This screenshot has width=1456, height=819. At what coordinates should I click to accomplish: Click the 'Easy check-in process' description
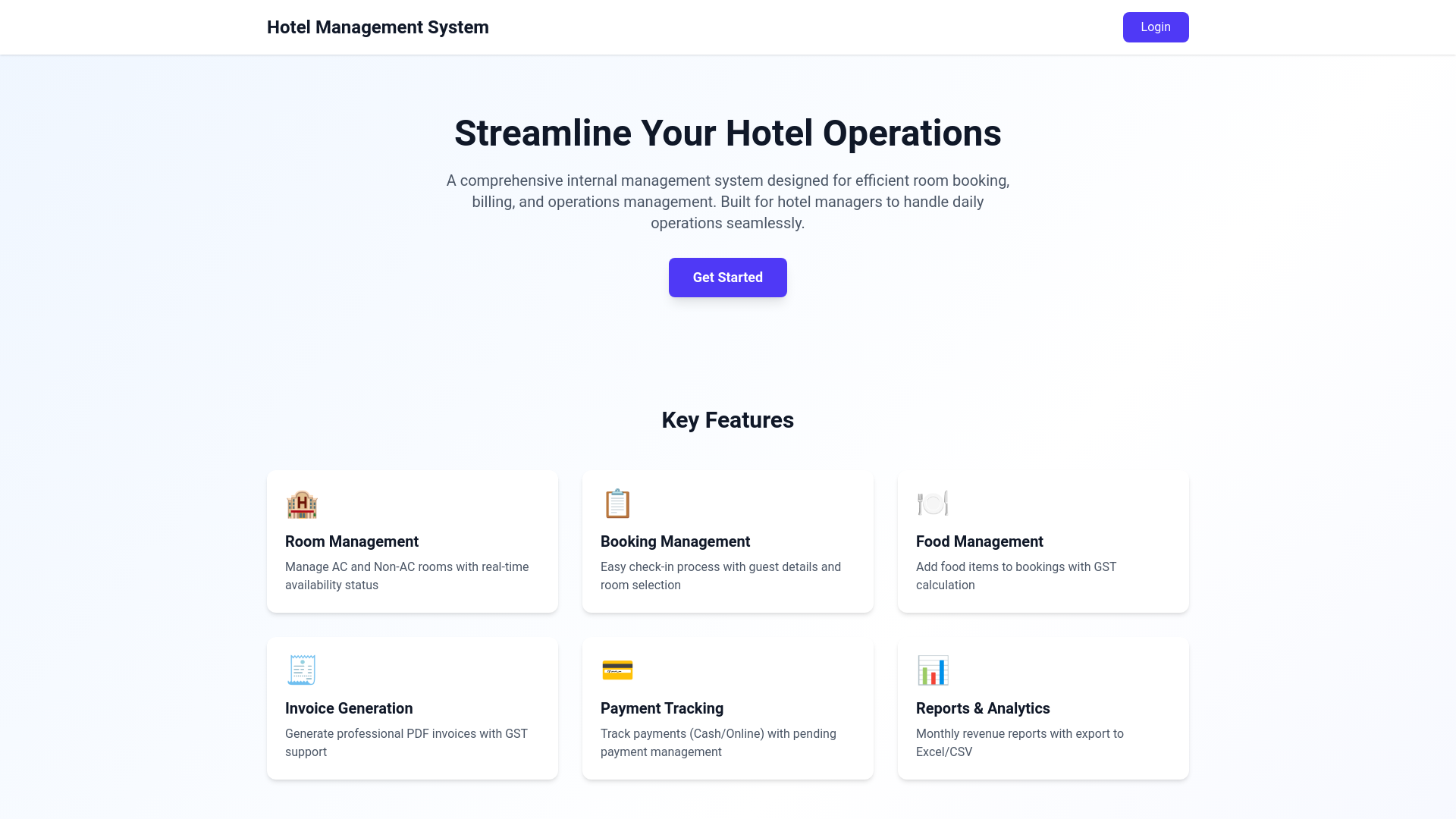(x=720, y=576)
